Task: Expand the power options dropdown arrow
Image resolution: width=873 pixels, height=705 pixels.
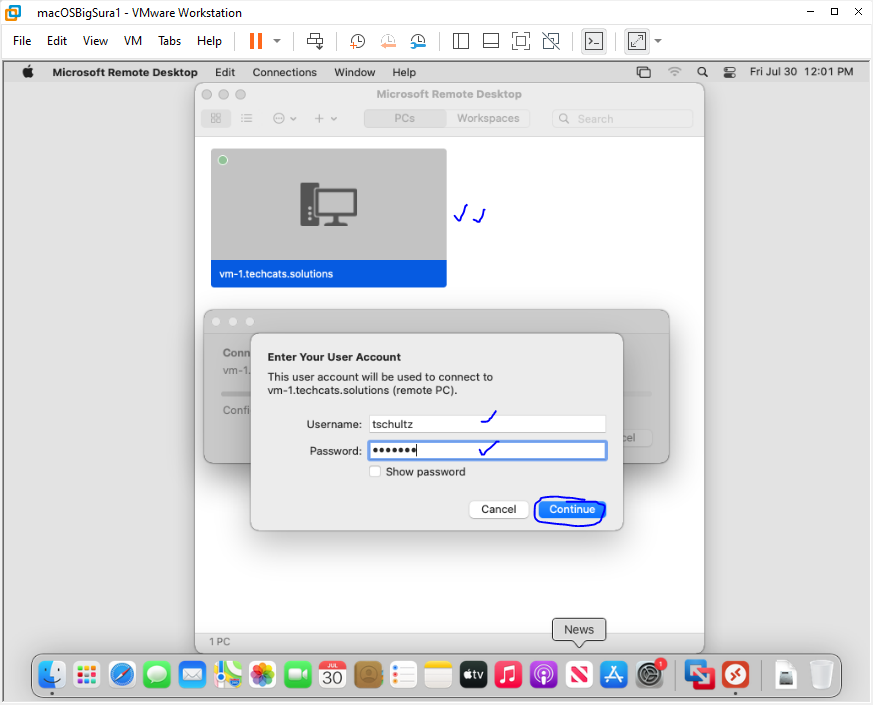Action: [277, 41]
